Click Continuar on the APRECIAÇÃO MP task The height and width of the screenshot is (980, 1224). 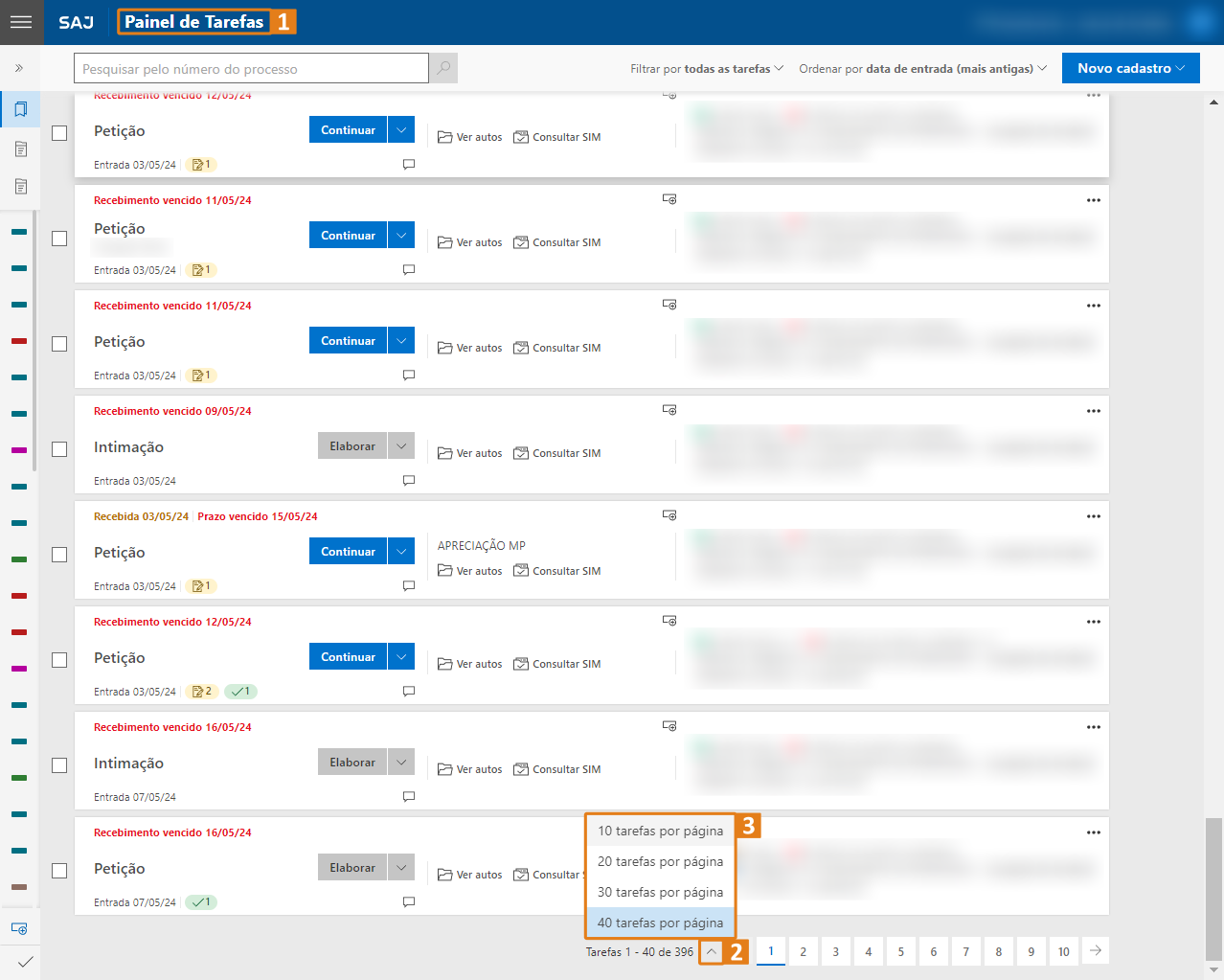point(348,552)
